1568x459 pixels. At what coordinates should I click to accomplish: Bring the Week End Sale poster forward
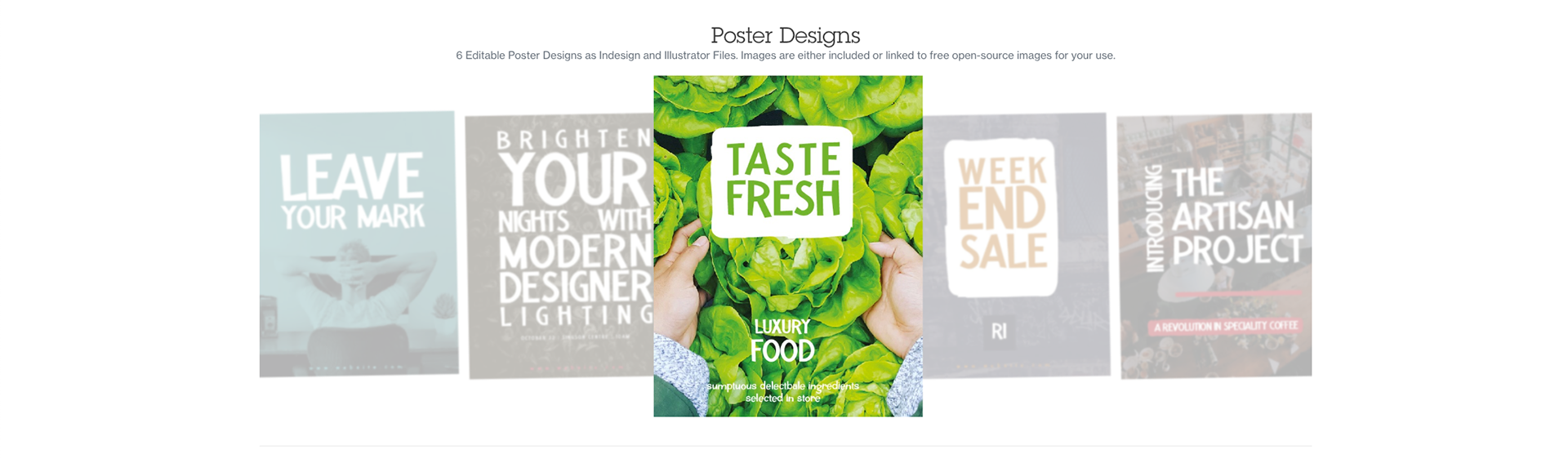pyautogui.click(x=1016, y=245)
